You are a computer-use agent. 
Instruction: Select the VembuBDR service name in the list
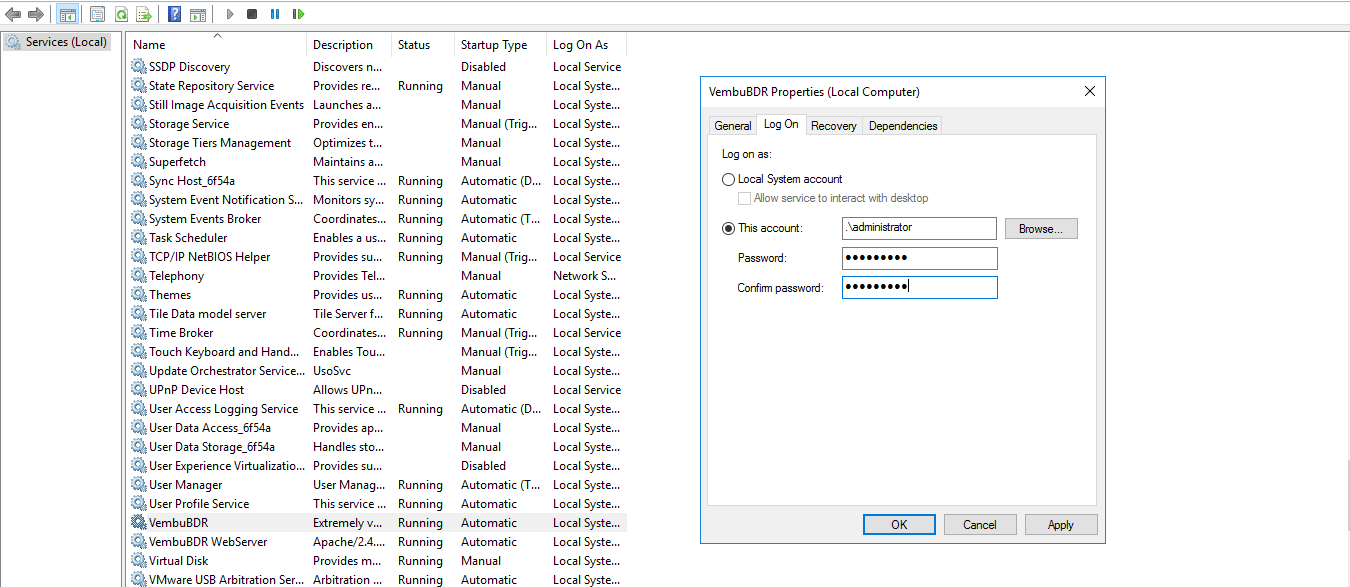(179, 523)
